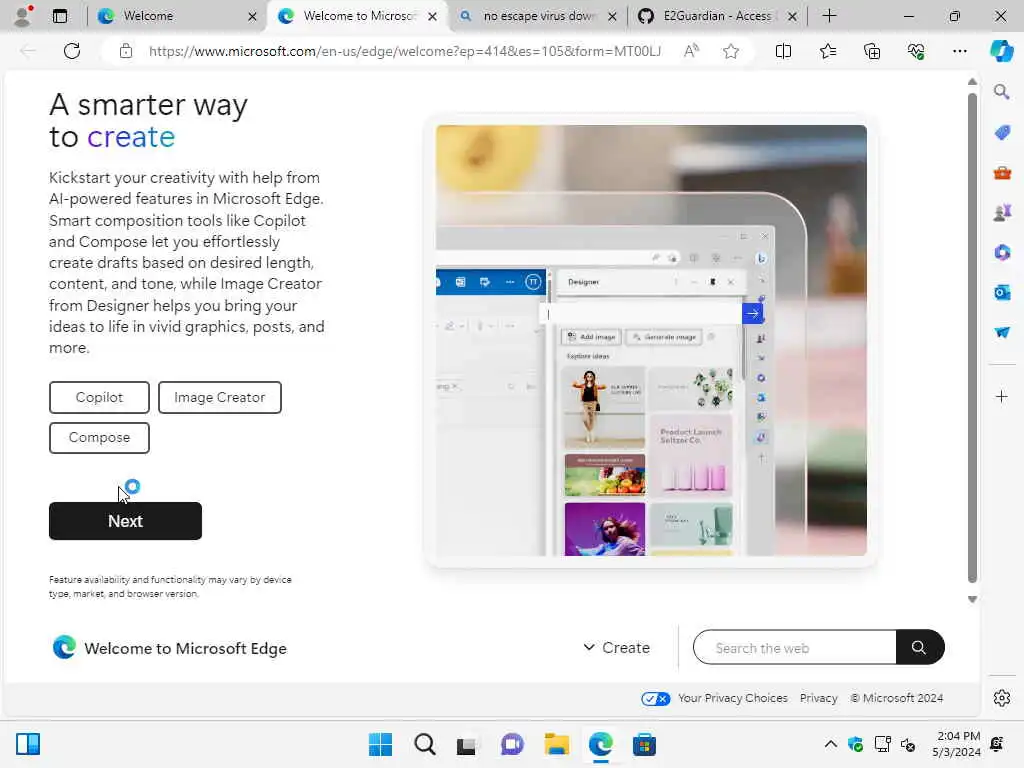
Task: Open Your Privacy Choices link
Action: tap(732, 698)
